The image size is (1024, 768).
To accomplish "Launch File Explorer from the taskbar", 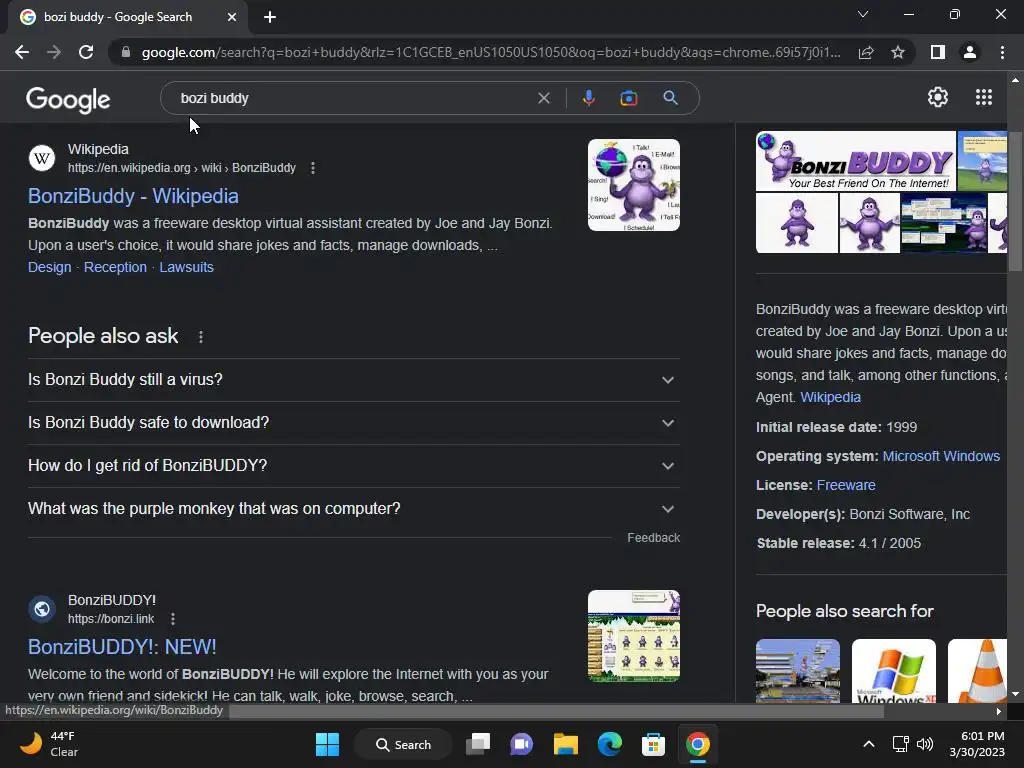I will [566, 744].
